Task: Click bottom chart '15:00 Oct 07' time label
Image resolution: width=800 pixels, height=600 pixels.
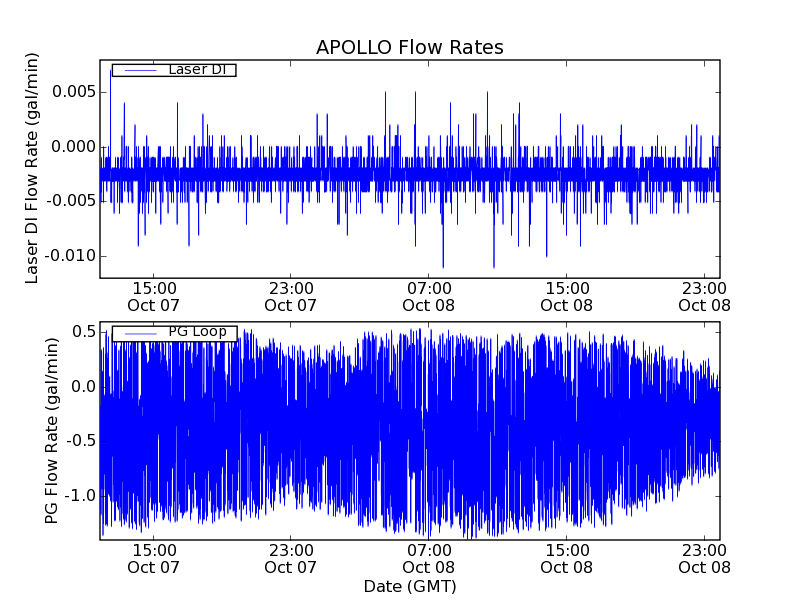Action: click(154, 559)
